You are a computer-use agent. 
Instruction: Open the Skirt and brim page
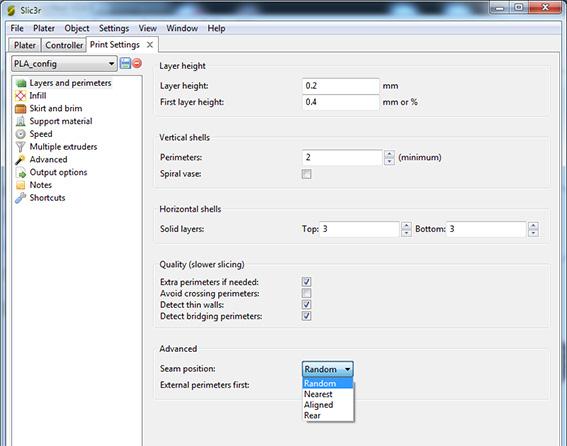[x=56, y=109]
